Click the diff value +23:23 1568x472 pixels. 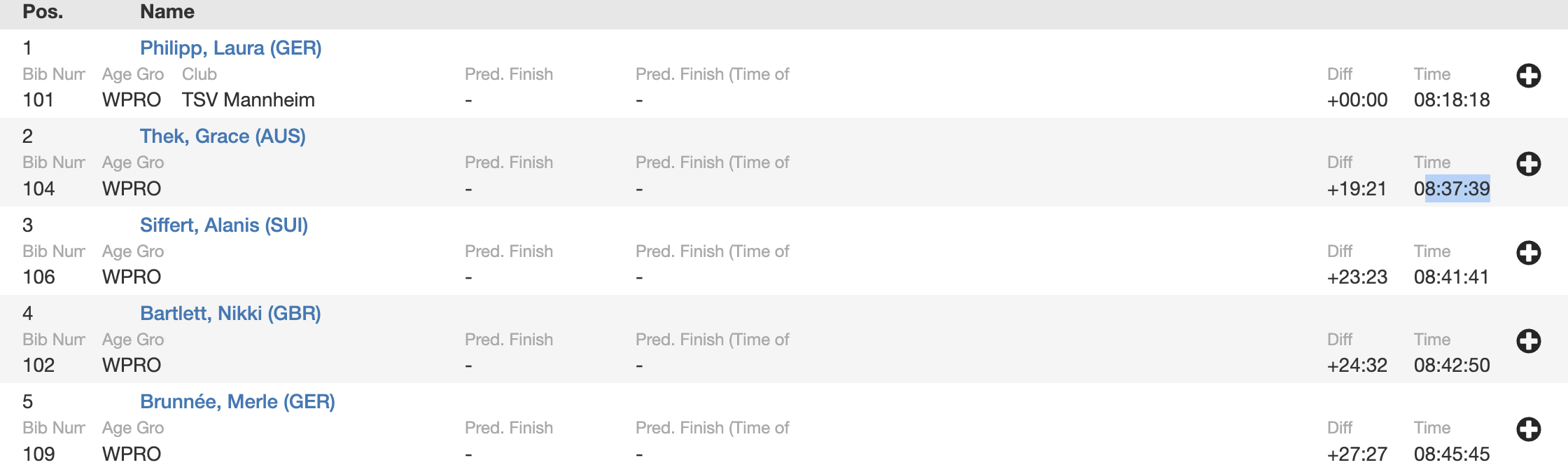pos(1357,277)
